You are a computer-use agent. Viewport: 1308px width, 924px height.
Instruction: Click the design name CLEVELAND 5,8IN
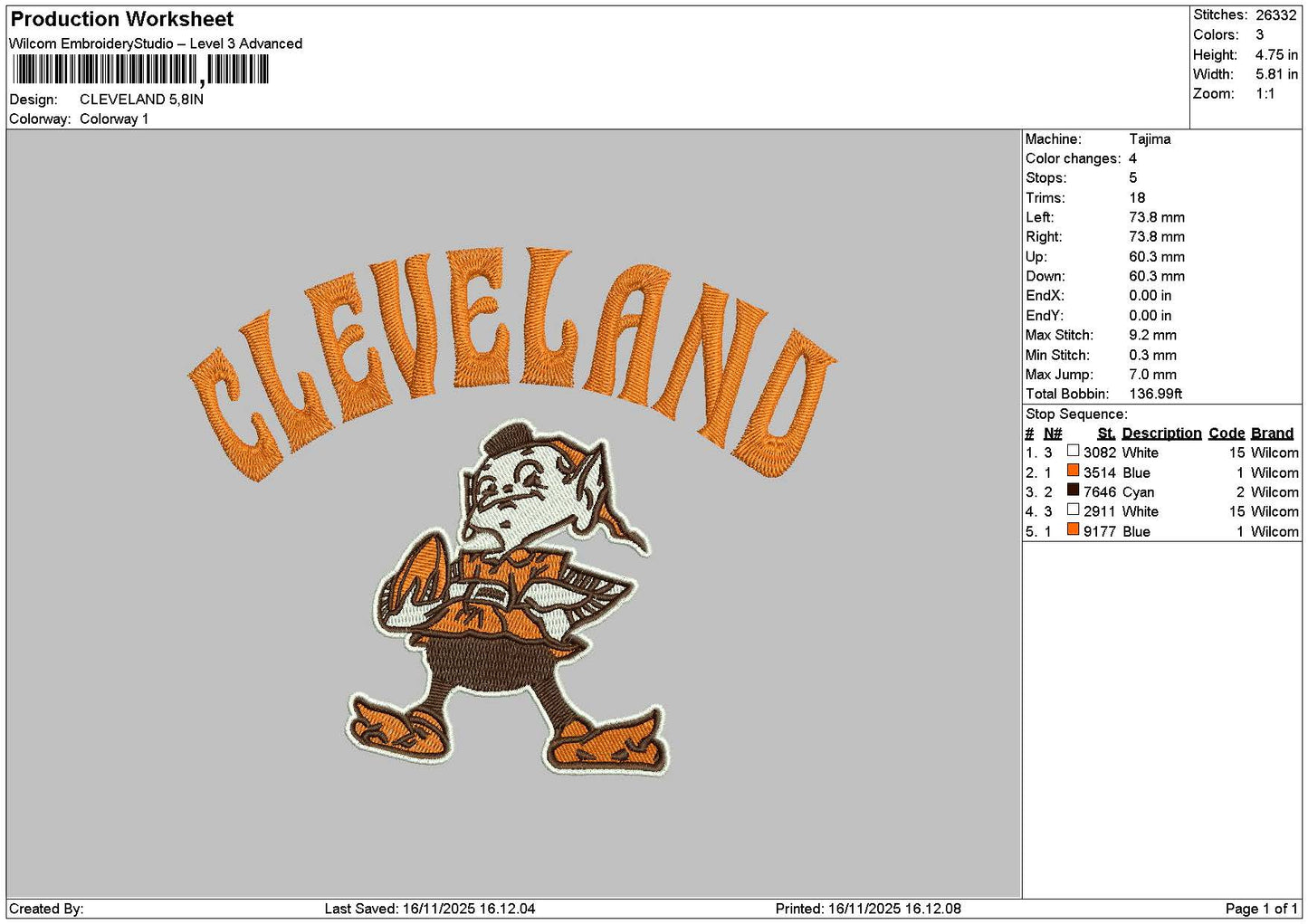point(141,100)
